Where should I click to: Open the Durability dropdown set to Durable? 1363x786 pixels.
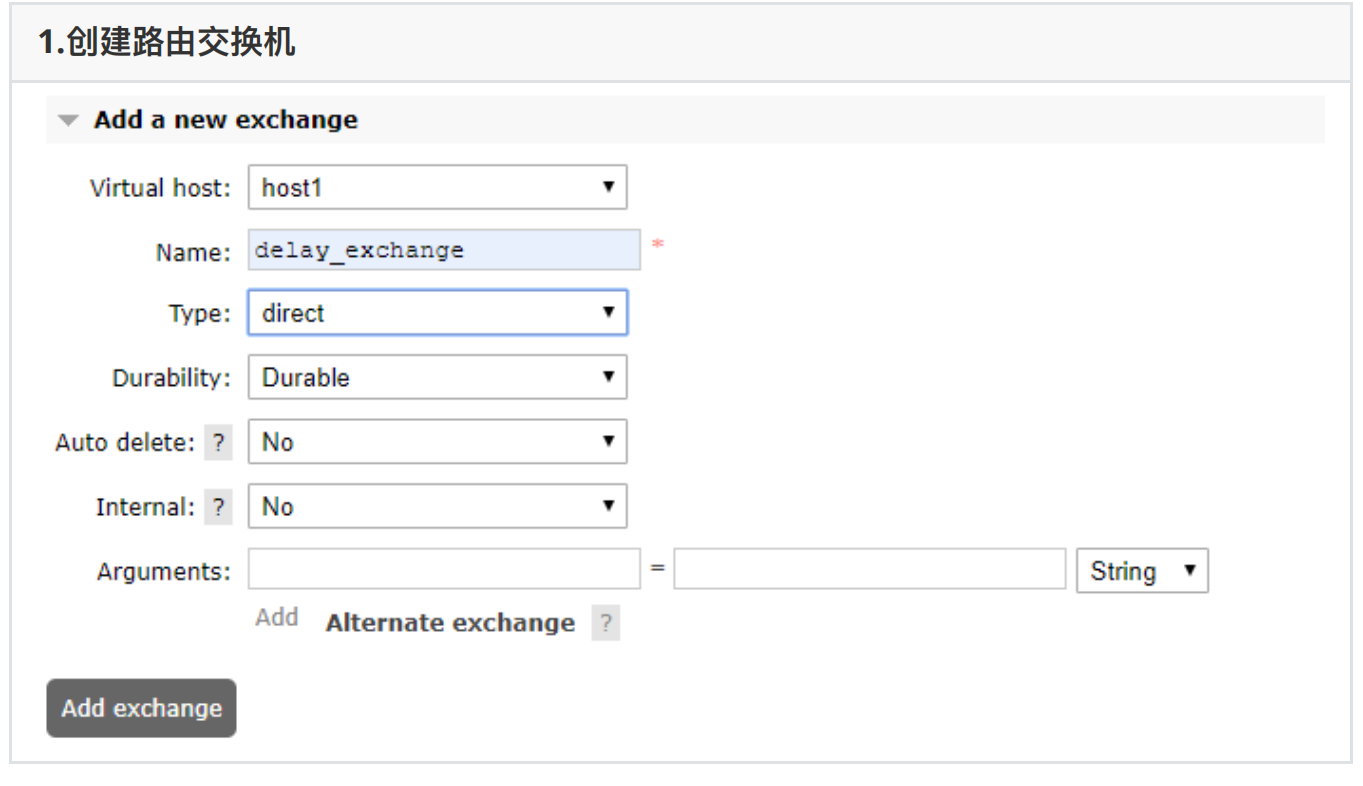tap(437, 378)
